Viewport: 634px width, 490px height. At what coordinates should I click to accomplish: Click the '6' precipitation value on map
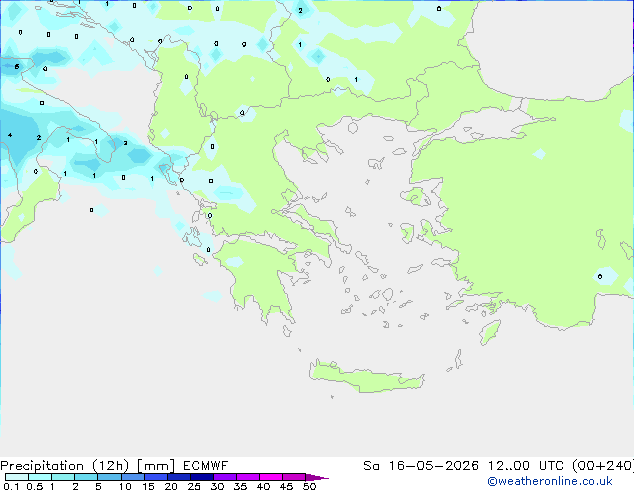(17, 66)
